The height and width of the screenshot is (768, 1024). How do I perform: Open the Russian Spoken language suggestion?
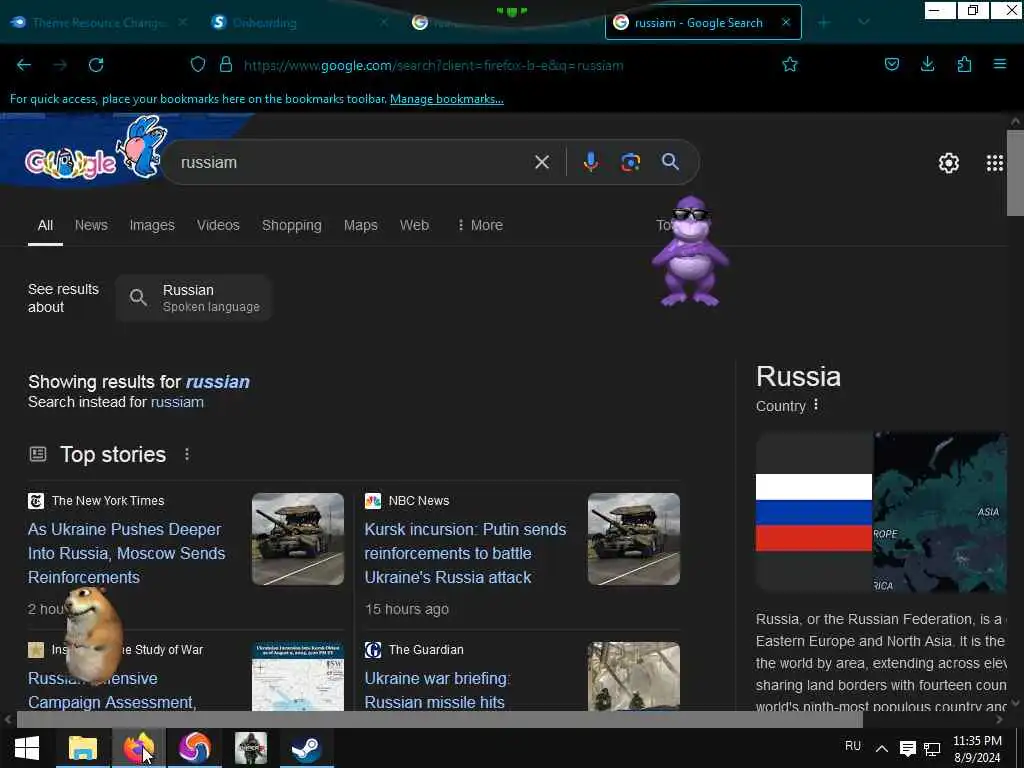(193, 298)
